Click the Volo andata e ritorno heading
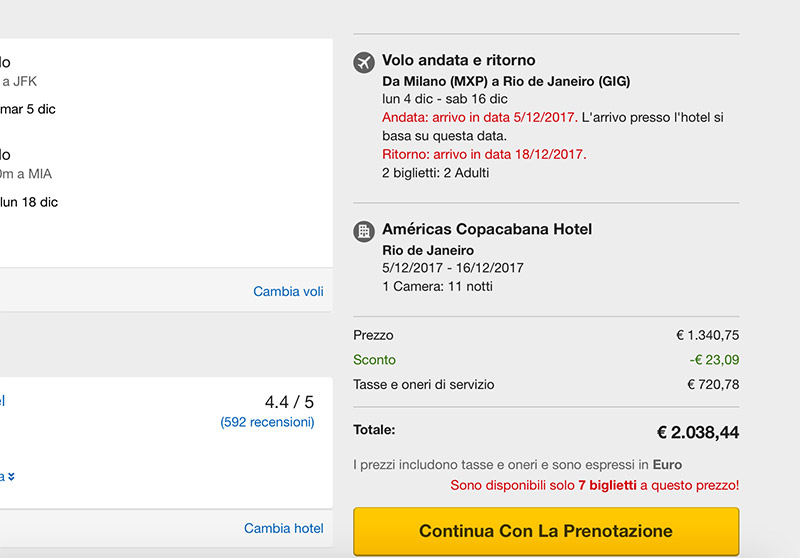The width and height of the screenshot is (800, 558). [x=458, y=61]
